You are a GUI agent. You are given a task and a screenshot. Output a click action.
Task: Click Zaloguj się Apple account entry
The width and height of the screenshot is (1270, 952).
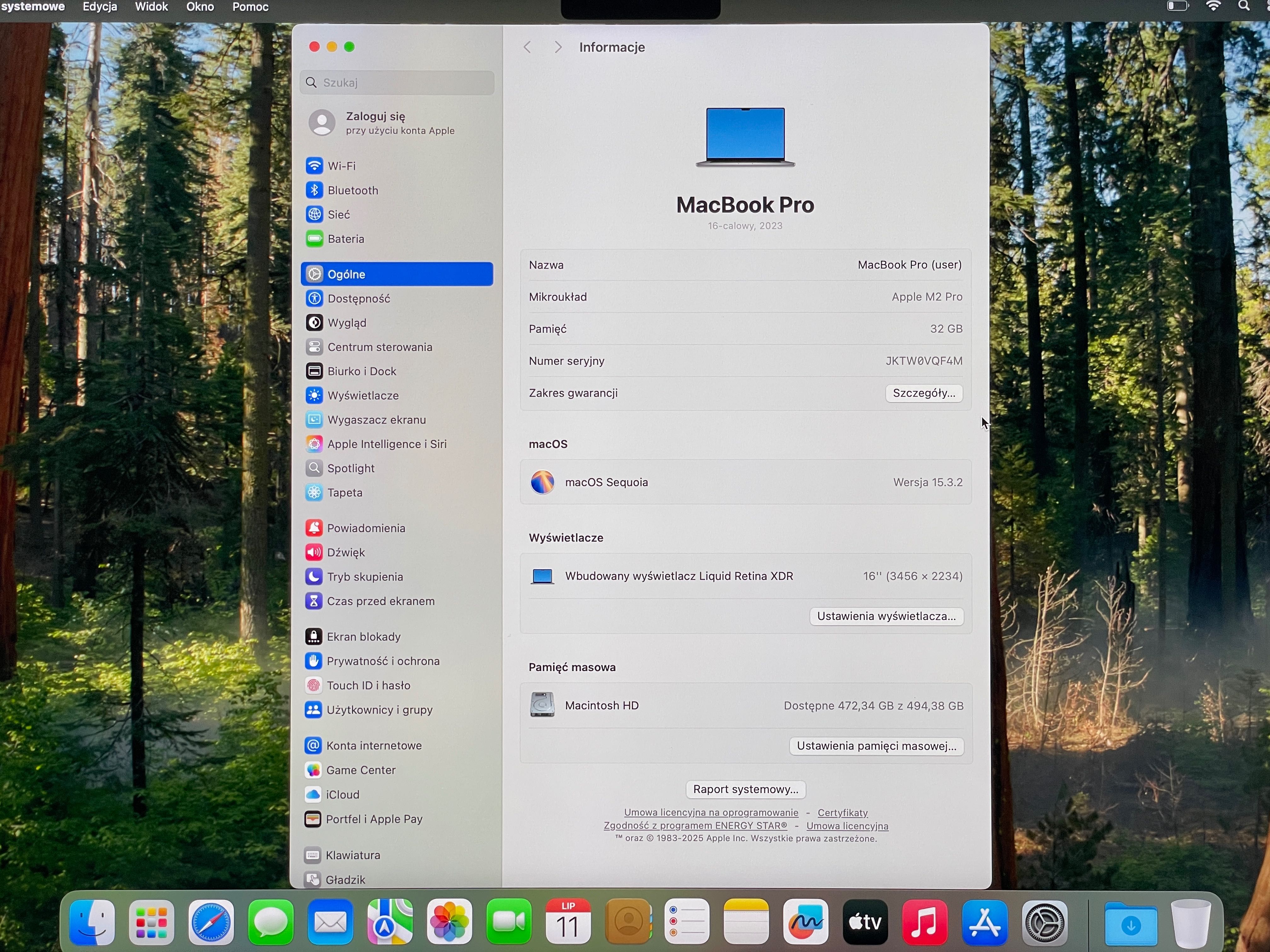coord(397,123)
